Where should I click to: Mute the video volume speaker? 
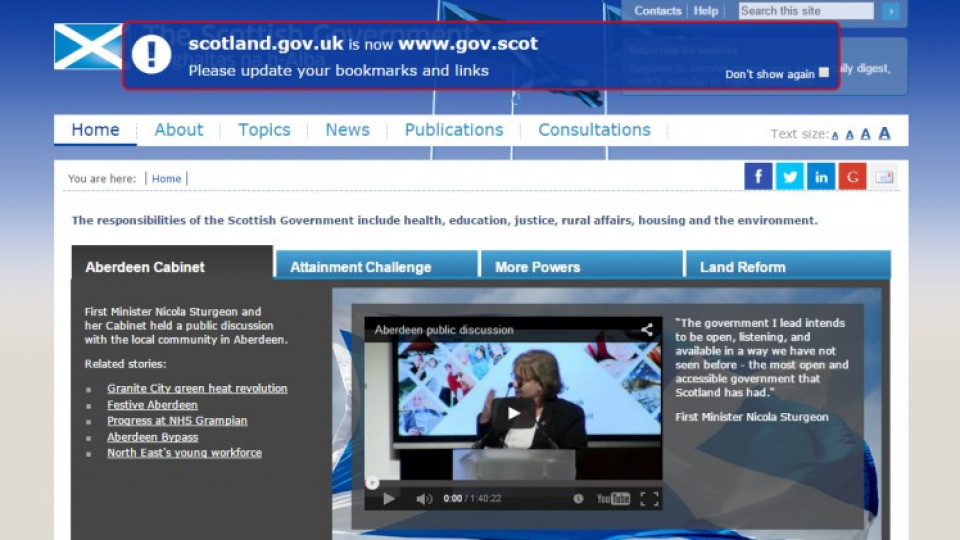(x=424, y=499)
